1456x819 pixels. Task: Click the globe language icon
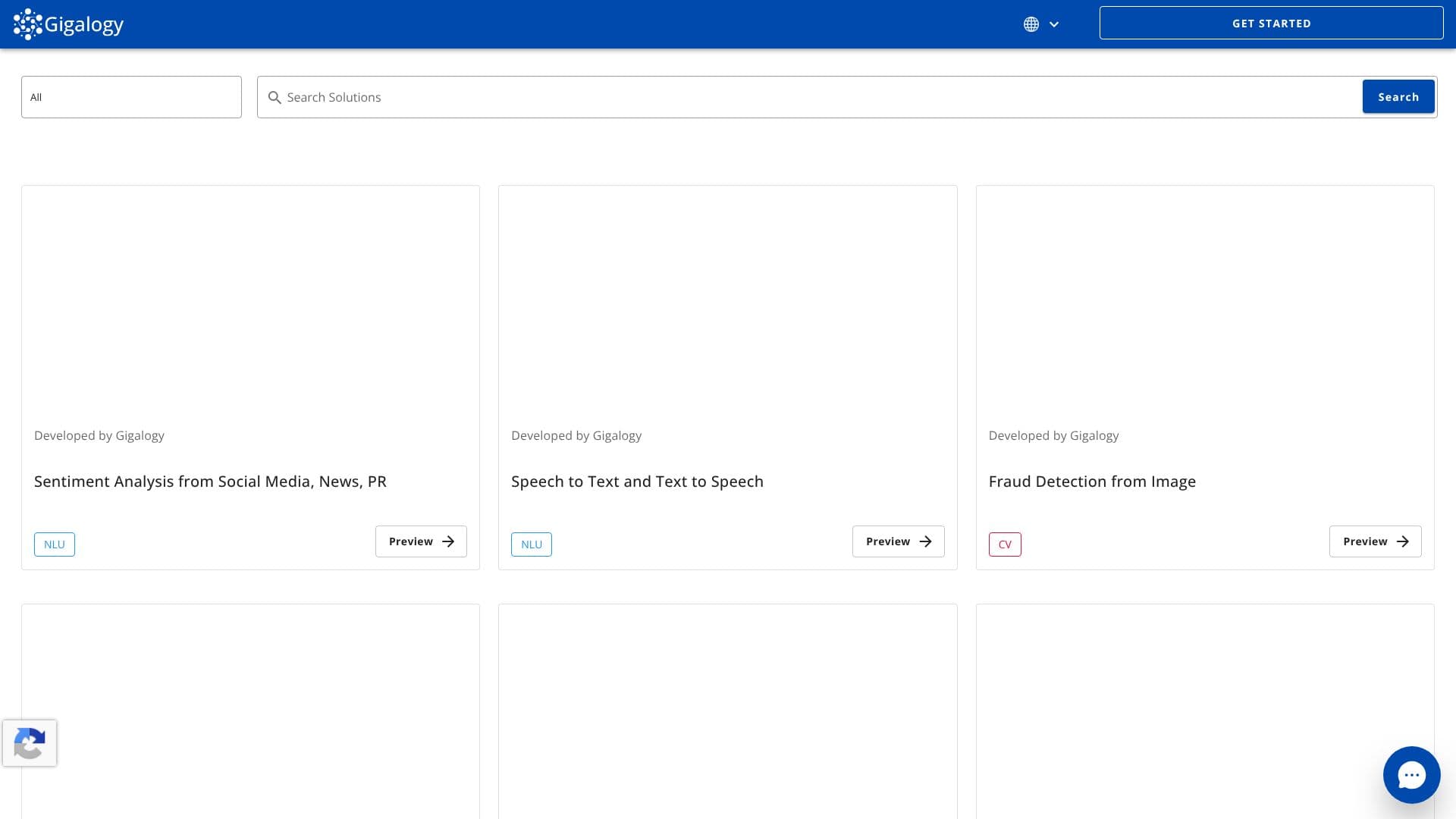(1031, 24)
